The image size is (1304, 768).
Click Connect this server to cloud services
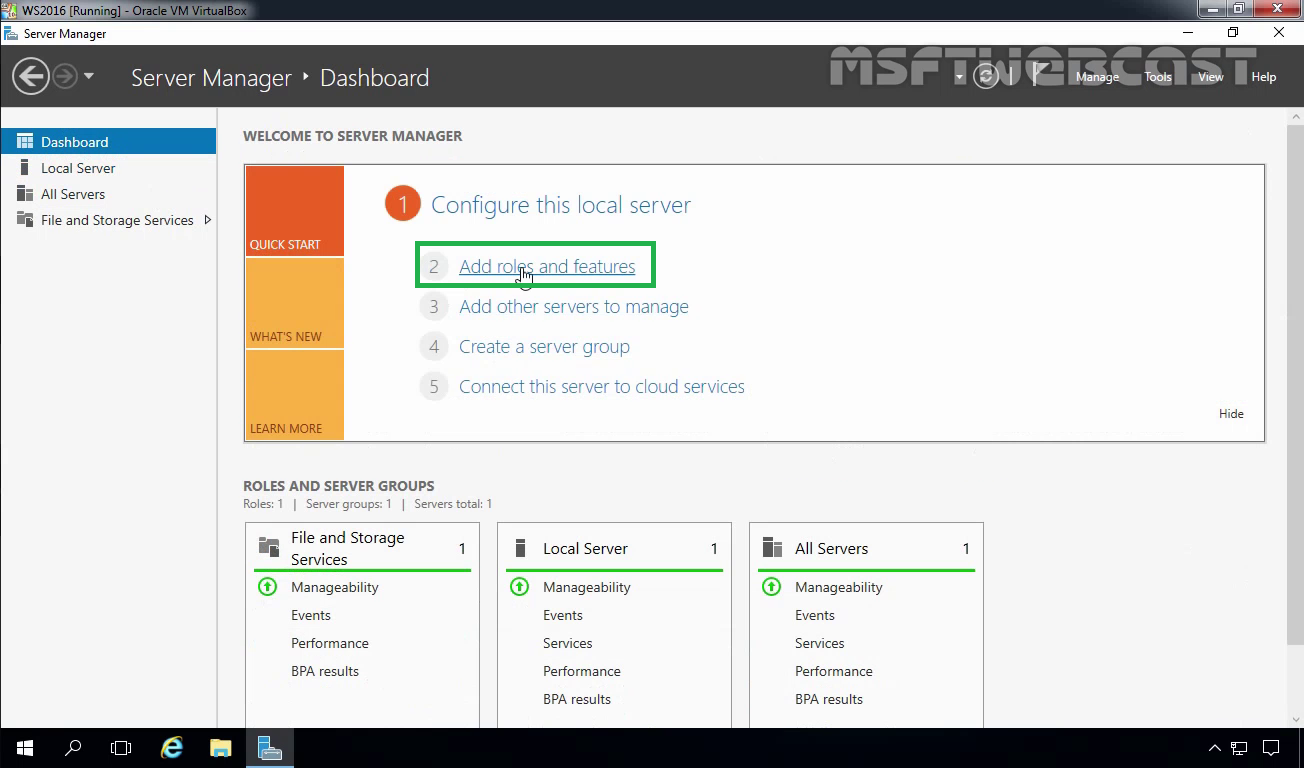pos(602,387)
